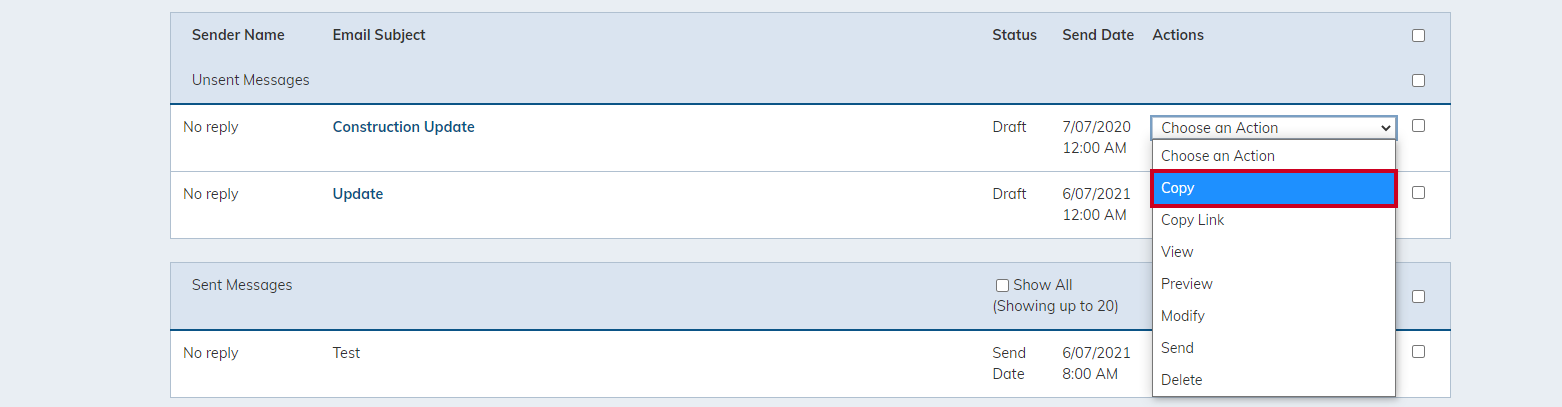
Task: Check the Unsent Messages select-all checkbox
Action: point(1418,81)
